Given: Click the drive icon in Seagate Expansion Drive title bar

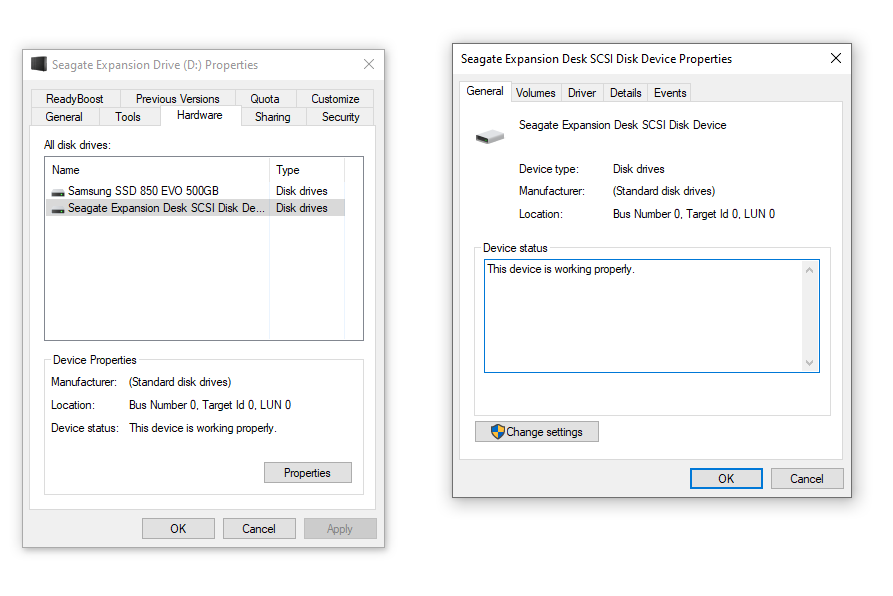Looking at the screenshot, I should [x=39, y=64].
